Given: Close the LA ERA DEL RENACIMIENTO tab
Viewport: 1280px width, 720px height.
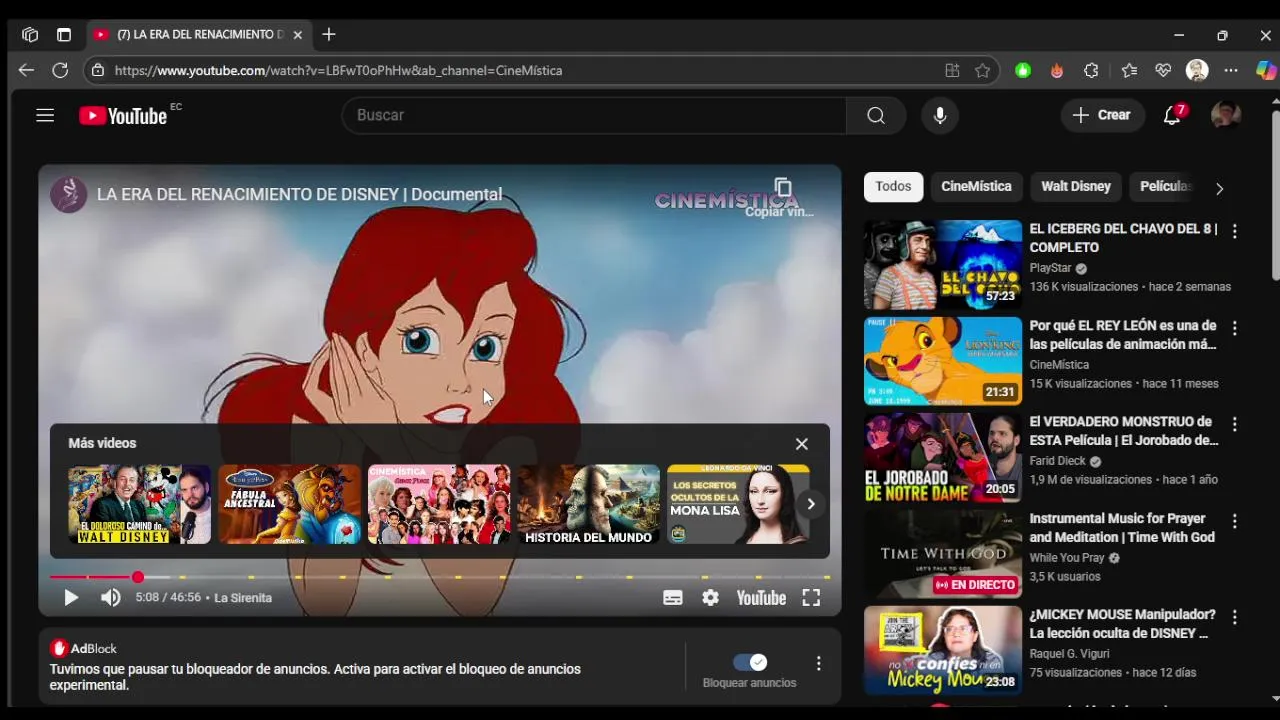Looking at the screenshot, I should [297, 35].
